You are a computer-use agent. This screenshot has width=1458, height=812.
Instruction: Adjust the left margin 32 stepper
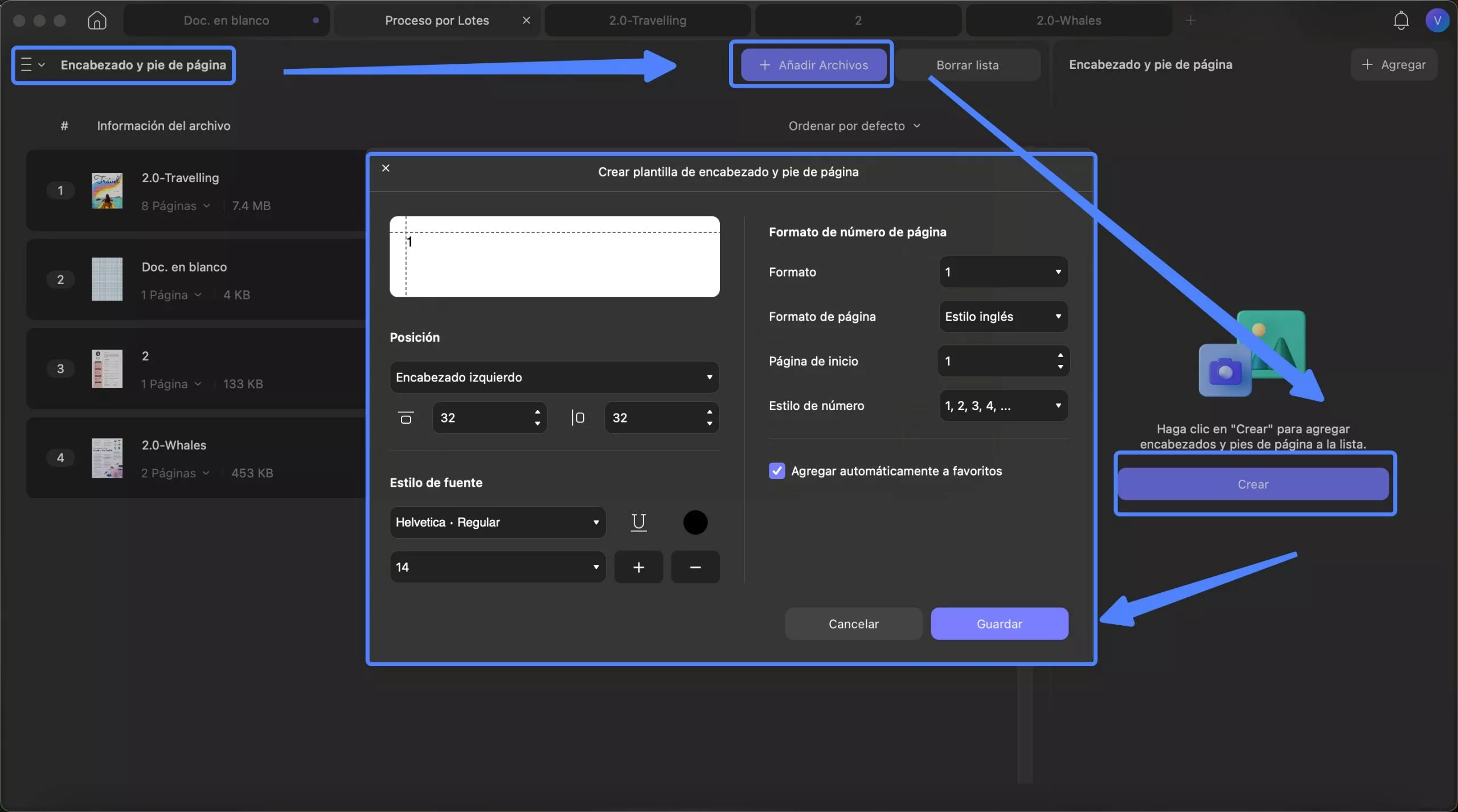[x=709, y=418]
